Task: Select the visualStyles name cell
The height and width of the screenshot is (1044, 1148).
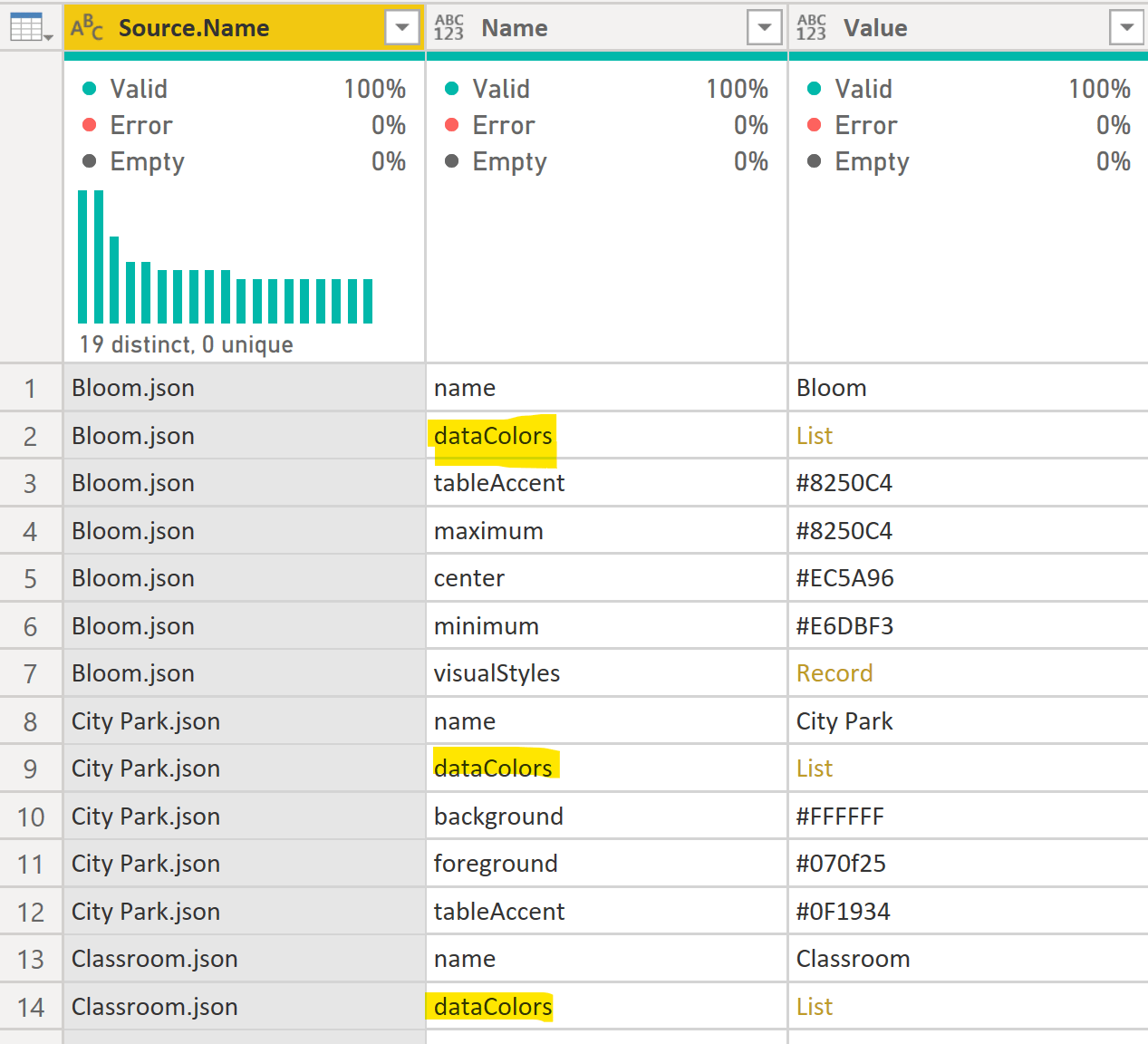Action: pos(607,673)
